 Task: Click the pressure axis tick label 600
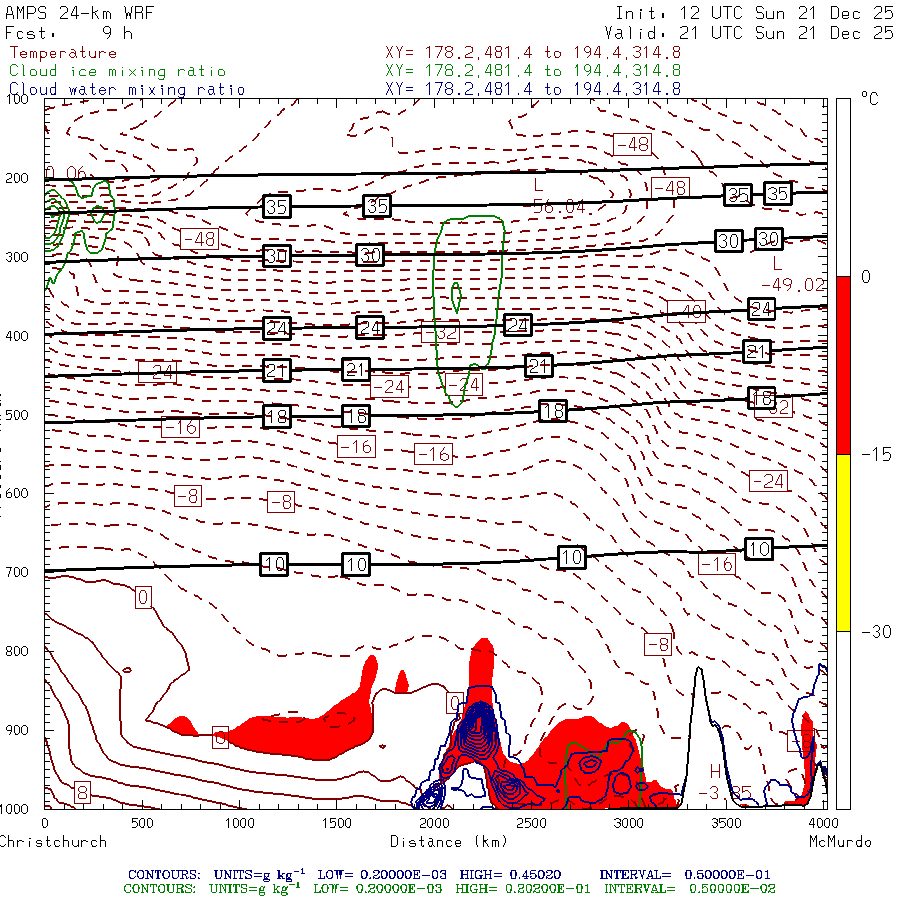(17, 494)
